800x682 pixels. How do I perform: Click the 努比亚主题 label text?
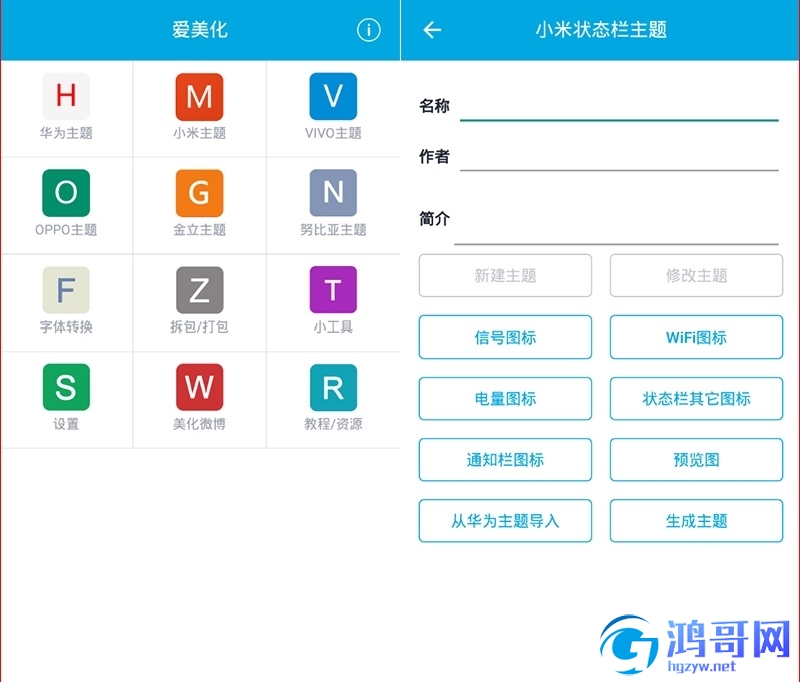coord(333,230)
